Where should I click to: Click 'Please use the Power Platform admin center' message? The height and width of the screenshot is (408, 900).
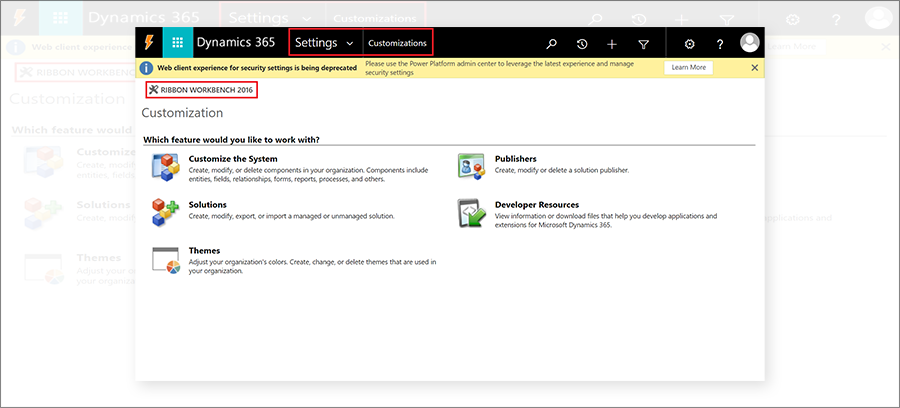499,68
